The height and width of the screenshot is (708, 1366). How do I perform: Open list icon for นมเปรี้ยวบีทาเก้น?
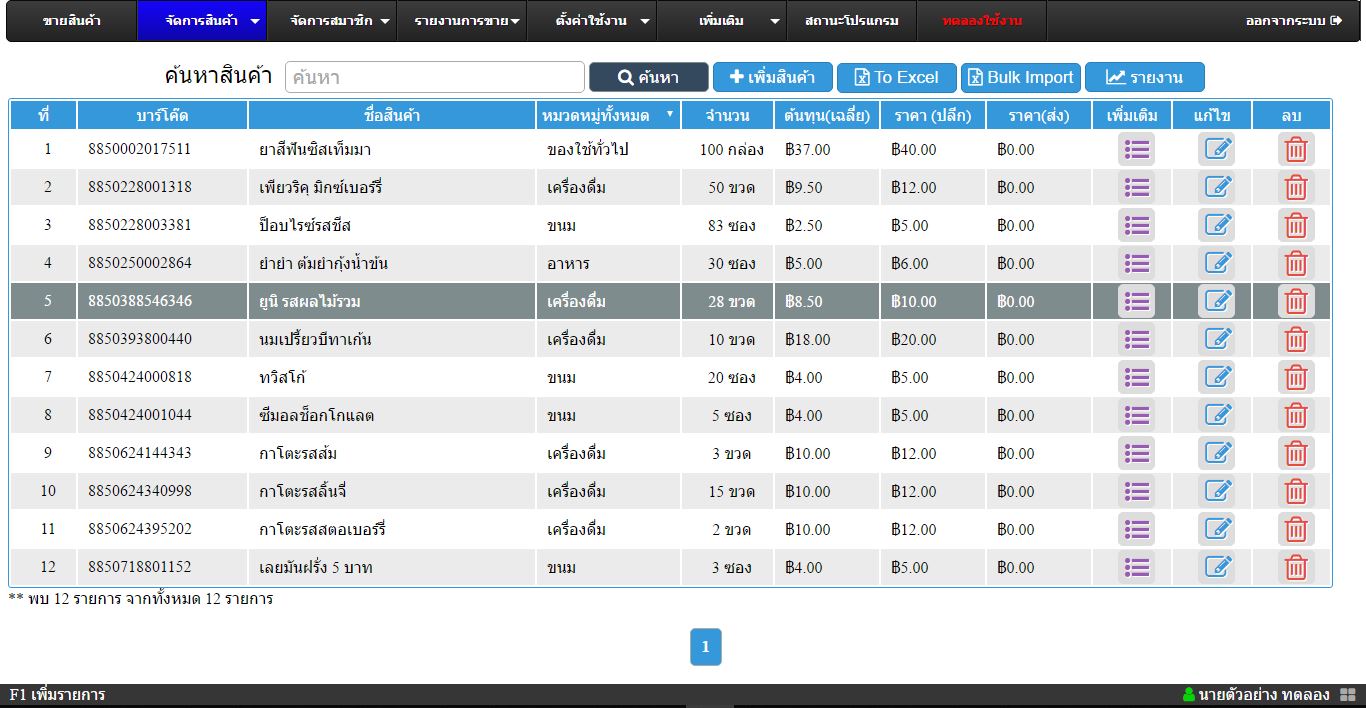point(1136,340)
